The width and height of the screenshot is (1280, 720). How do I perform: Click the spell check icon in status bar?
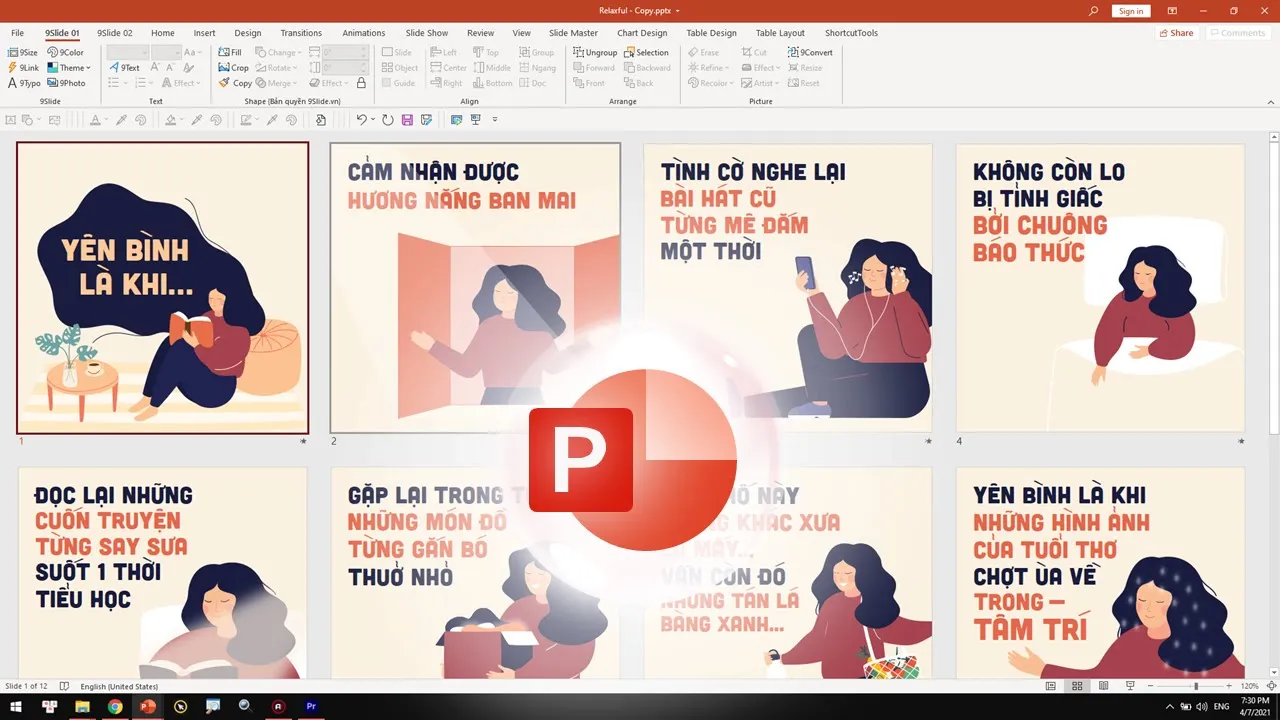(64, 686)
